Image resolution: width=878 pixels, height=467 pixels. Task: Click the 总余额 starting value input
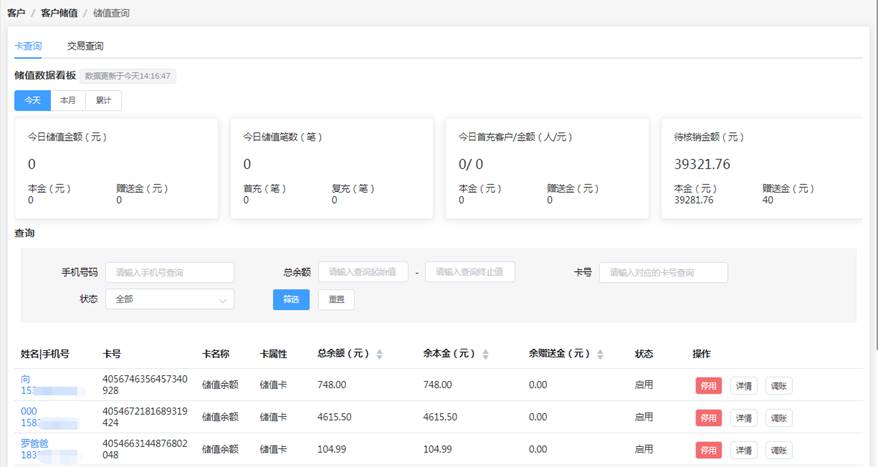pyautogui.click(x=363, y=272)
